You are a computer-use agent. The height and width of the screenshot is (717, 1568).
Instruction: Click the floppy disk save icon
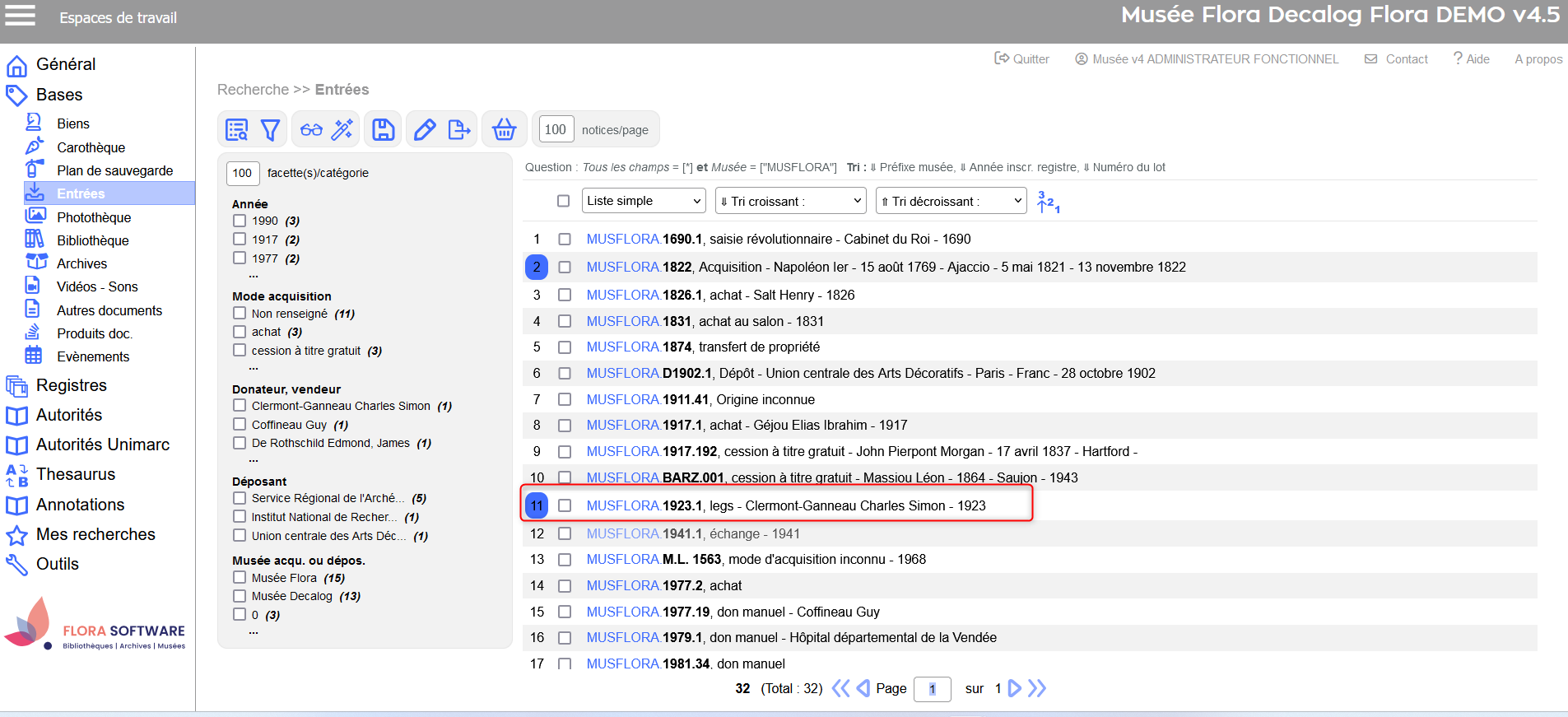click(383, 129)
